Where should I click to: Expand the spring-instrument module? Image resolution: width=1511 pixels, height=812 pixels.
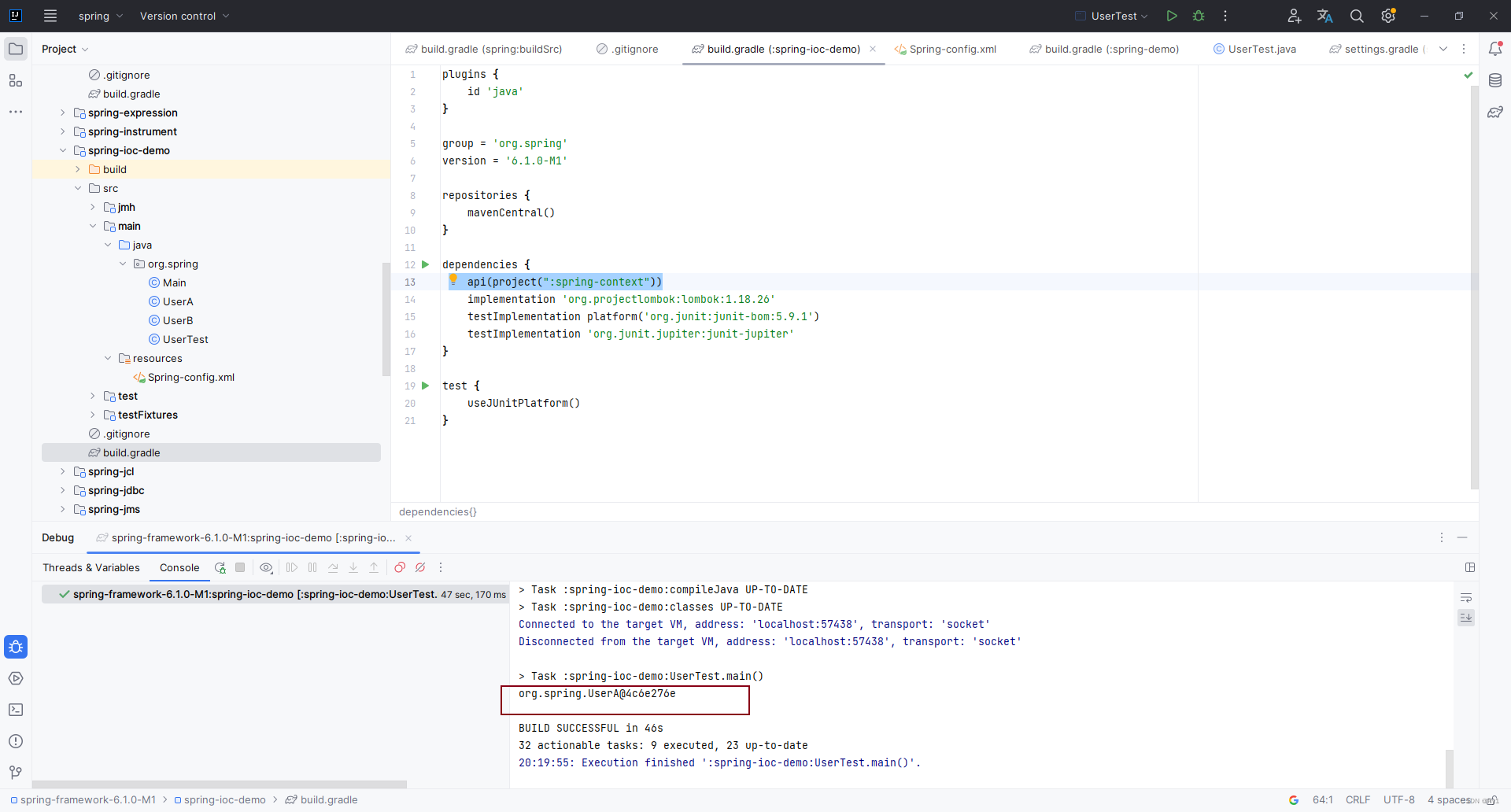pos(63,131)
